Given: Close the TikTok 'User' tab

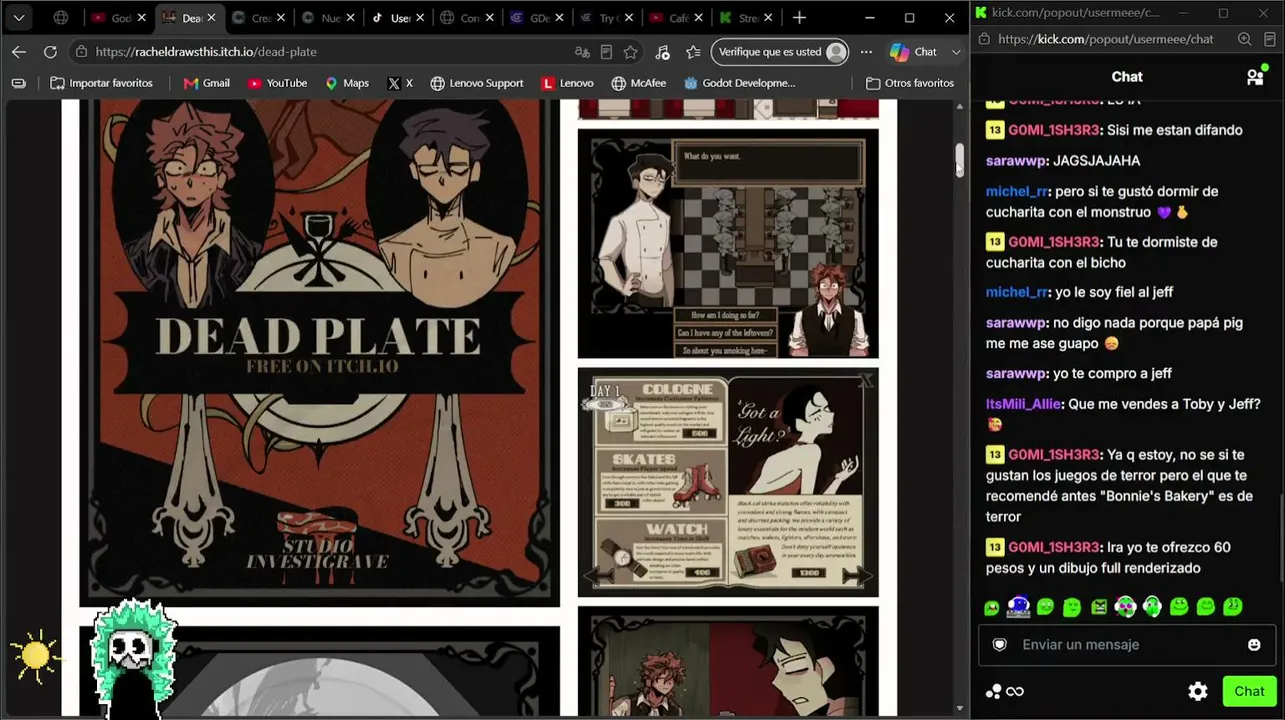Looking at the screenshot, I should click(420, 18).
